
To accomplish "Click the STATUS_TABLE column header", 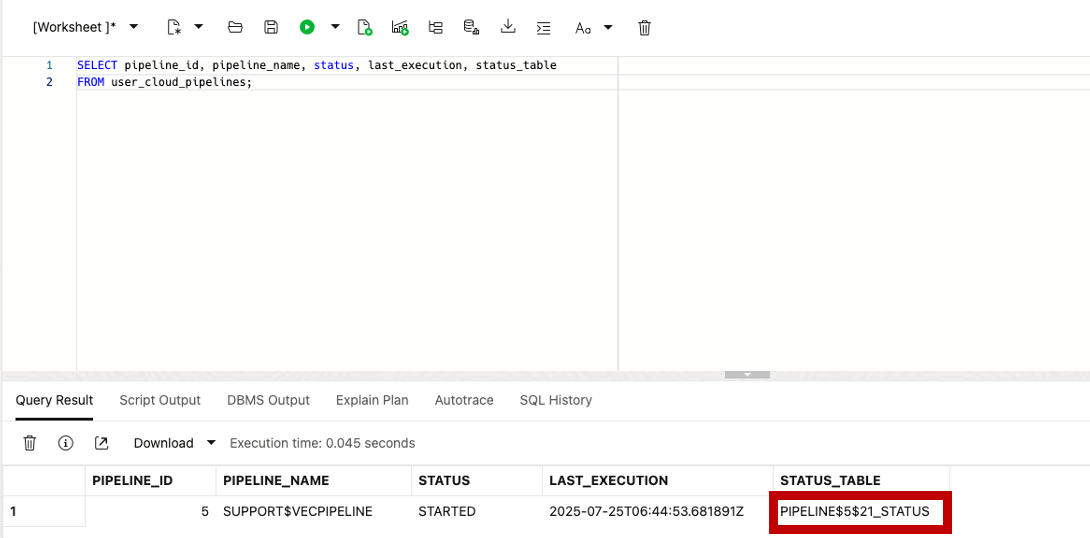I will coord(861,480).
